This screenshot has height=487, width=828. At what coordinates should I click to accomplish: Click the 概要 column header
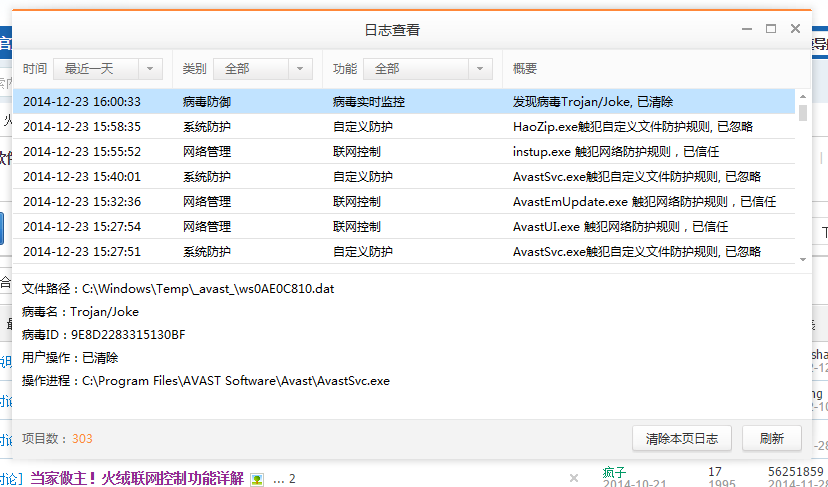tap(525, 69)
